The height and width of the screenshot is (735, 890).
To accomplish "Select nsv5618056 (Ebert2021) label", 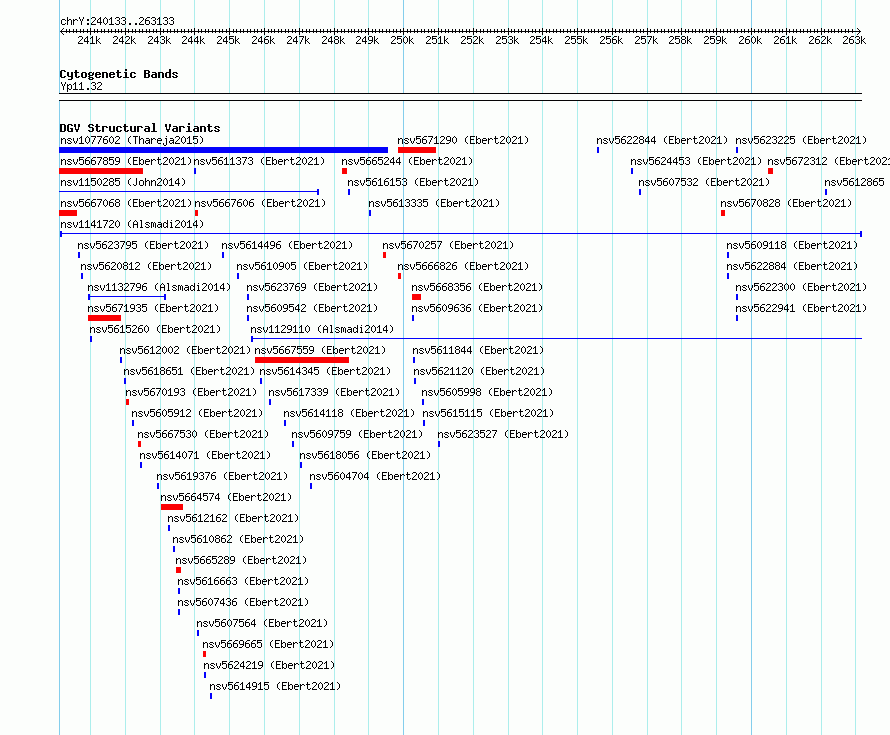I will 365,455.
